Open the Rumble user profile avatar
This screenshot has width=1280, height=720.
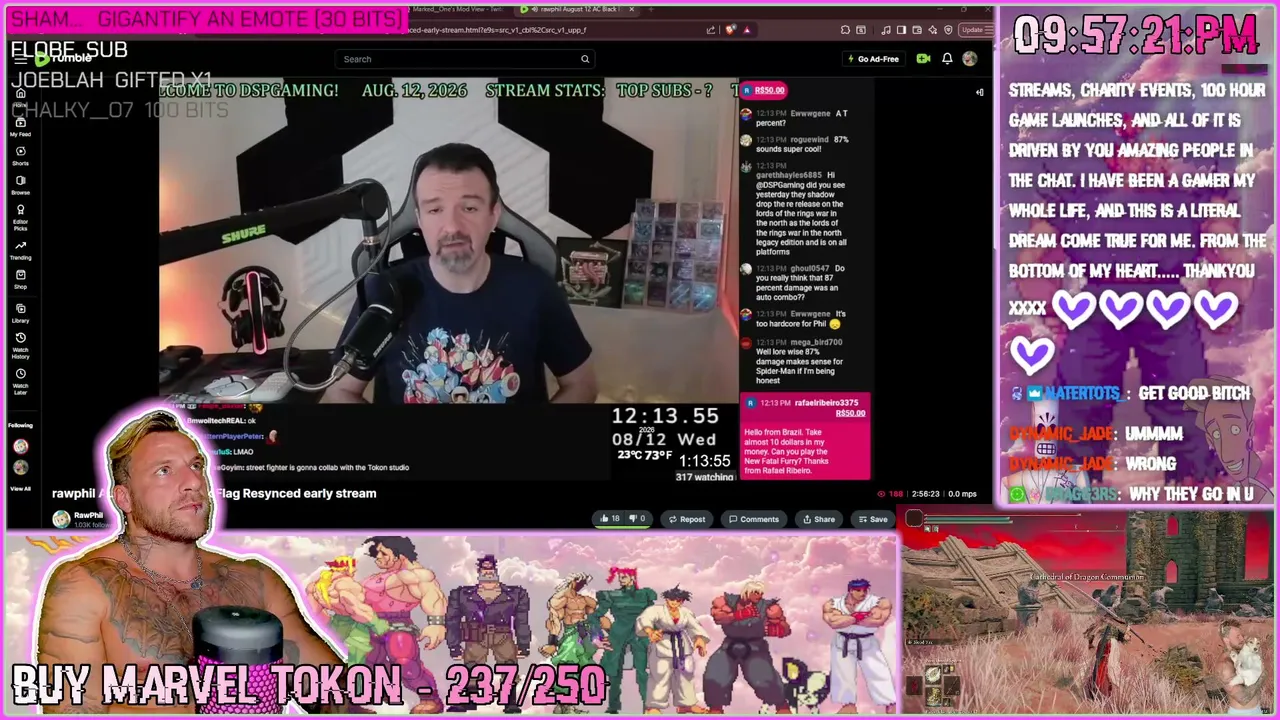click(x=969, y=59)
